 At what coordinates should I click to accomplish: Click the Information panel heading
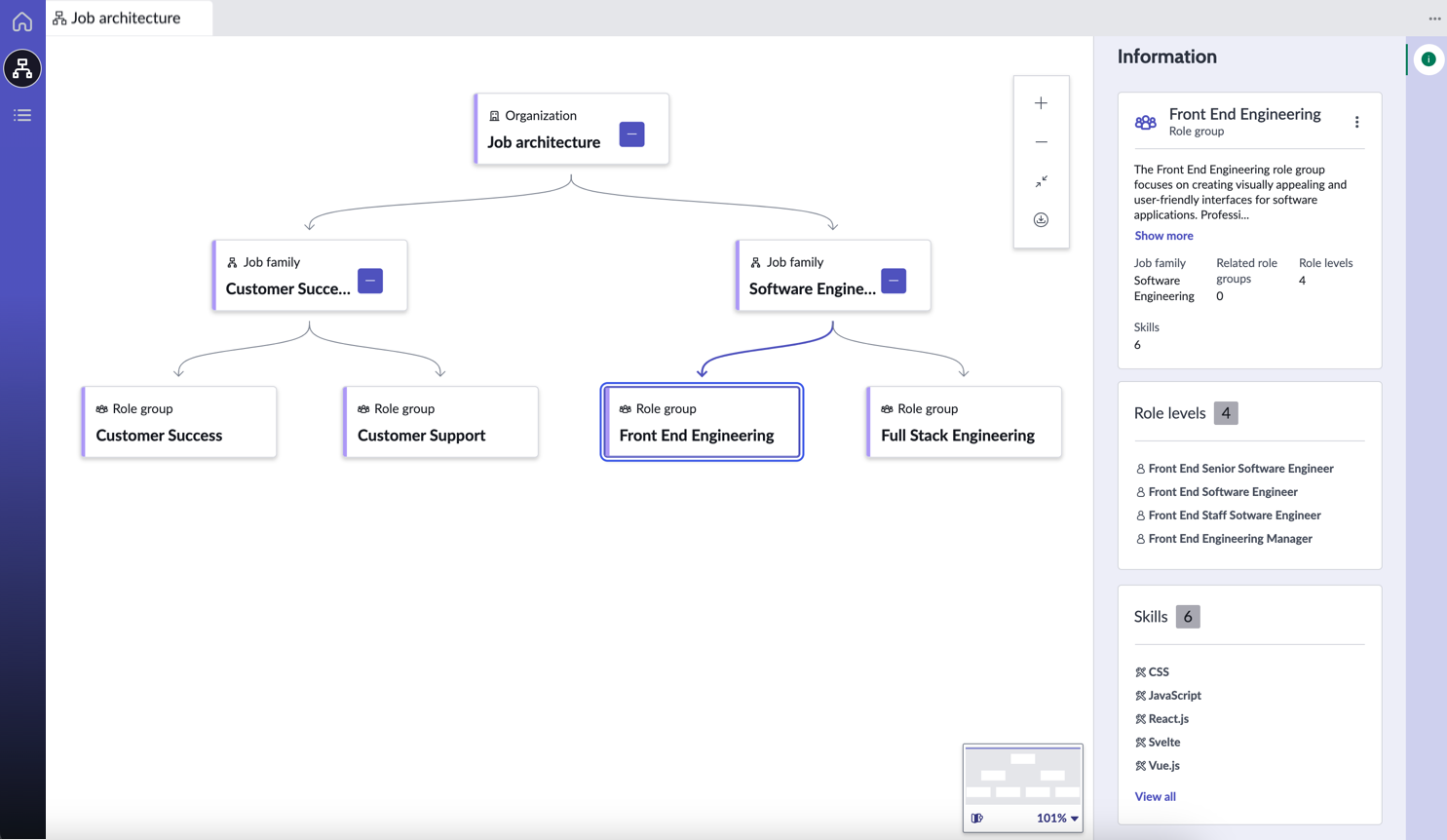(x=1166, y=57)
